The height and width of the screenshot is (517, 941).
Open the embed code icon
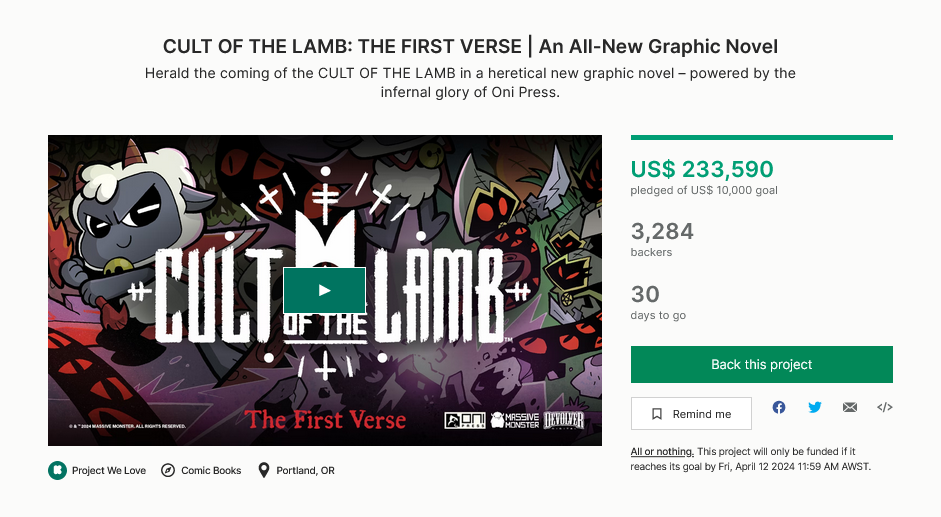pyautogui.click(x=885, y=407)
